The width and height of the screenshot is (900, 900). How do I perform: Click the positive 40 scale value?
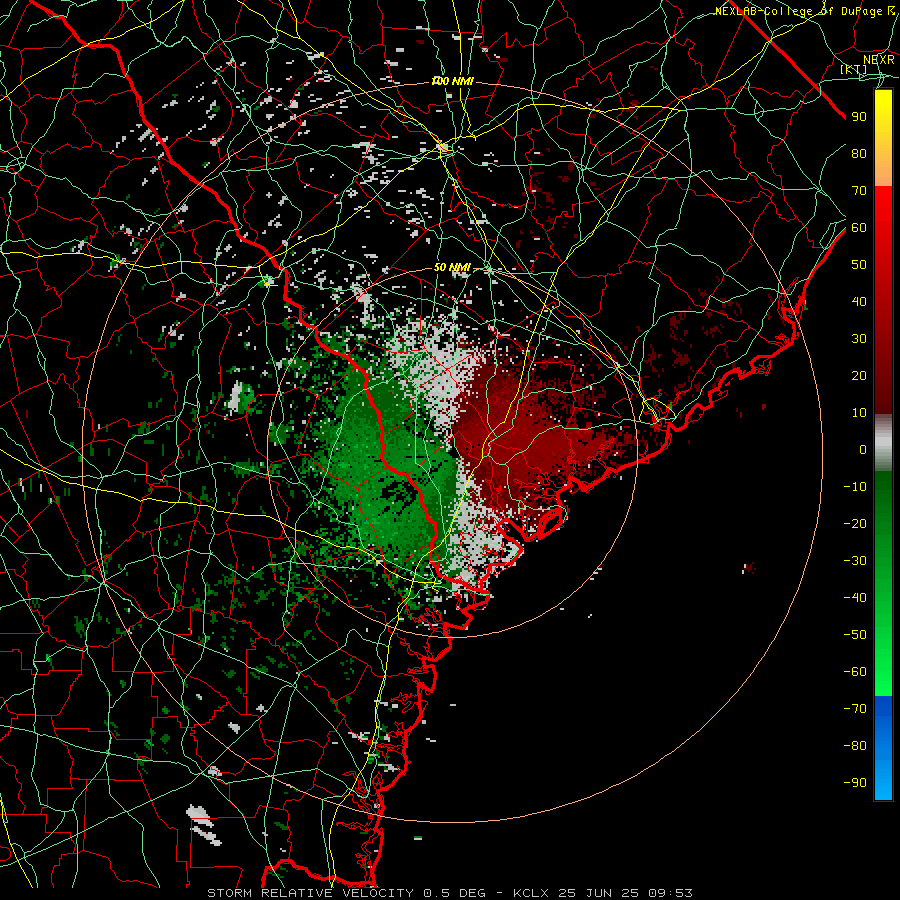click(x=859, y=301)
